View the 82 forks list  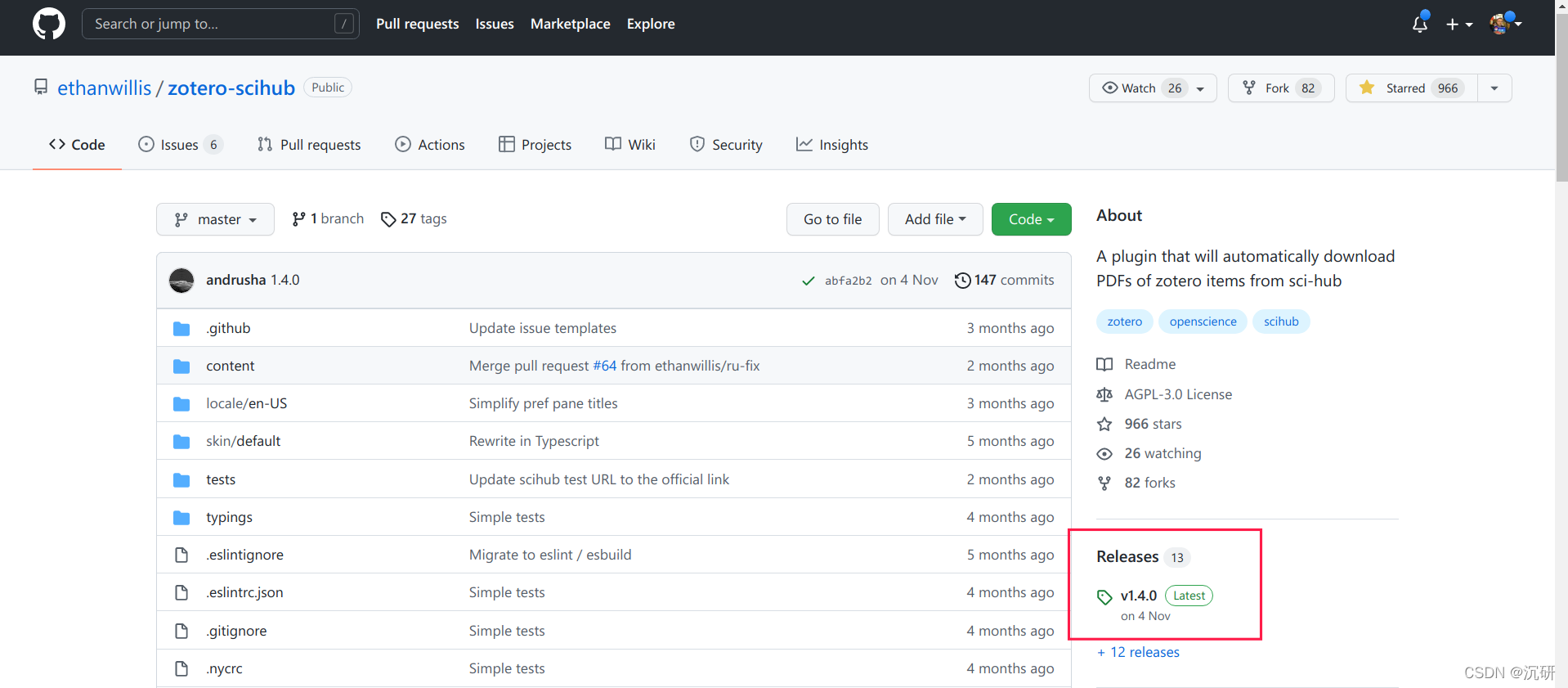pyautogui.click(x=1149, y=483)
